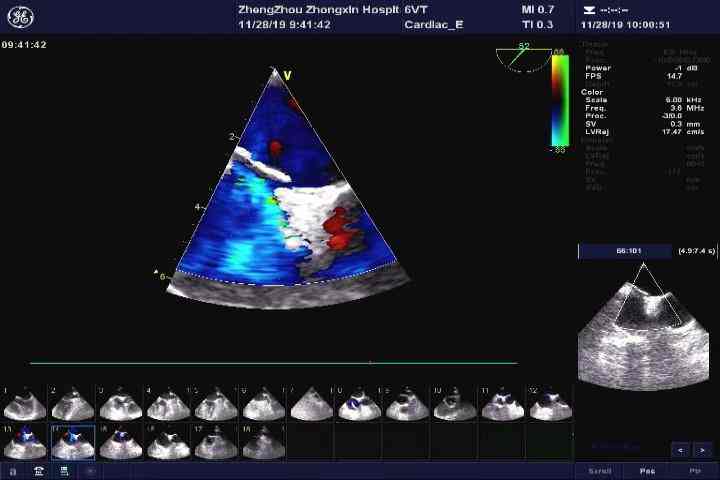Select the Scroll tab at bottom right
Screen dimensions: 720x480
click(x=598, y=470)
